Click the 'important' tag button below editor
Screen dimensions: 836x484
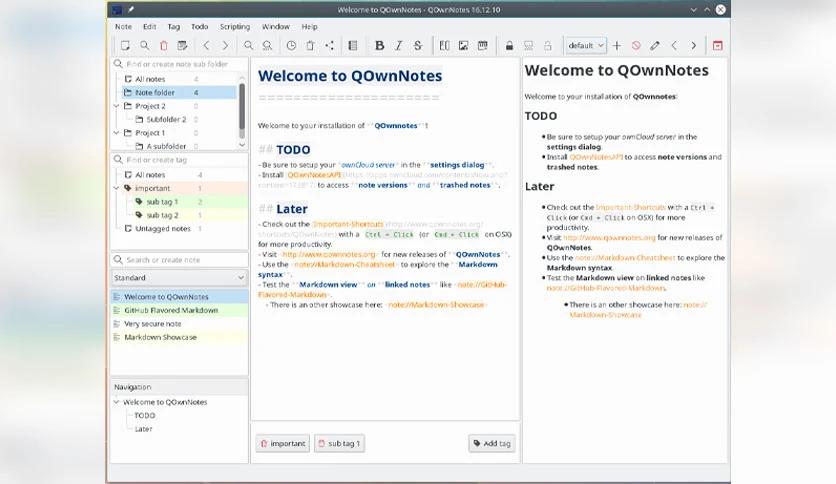(x=282, y=443)
